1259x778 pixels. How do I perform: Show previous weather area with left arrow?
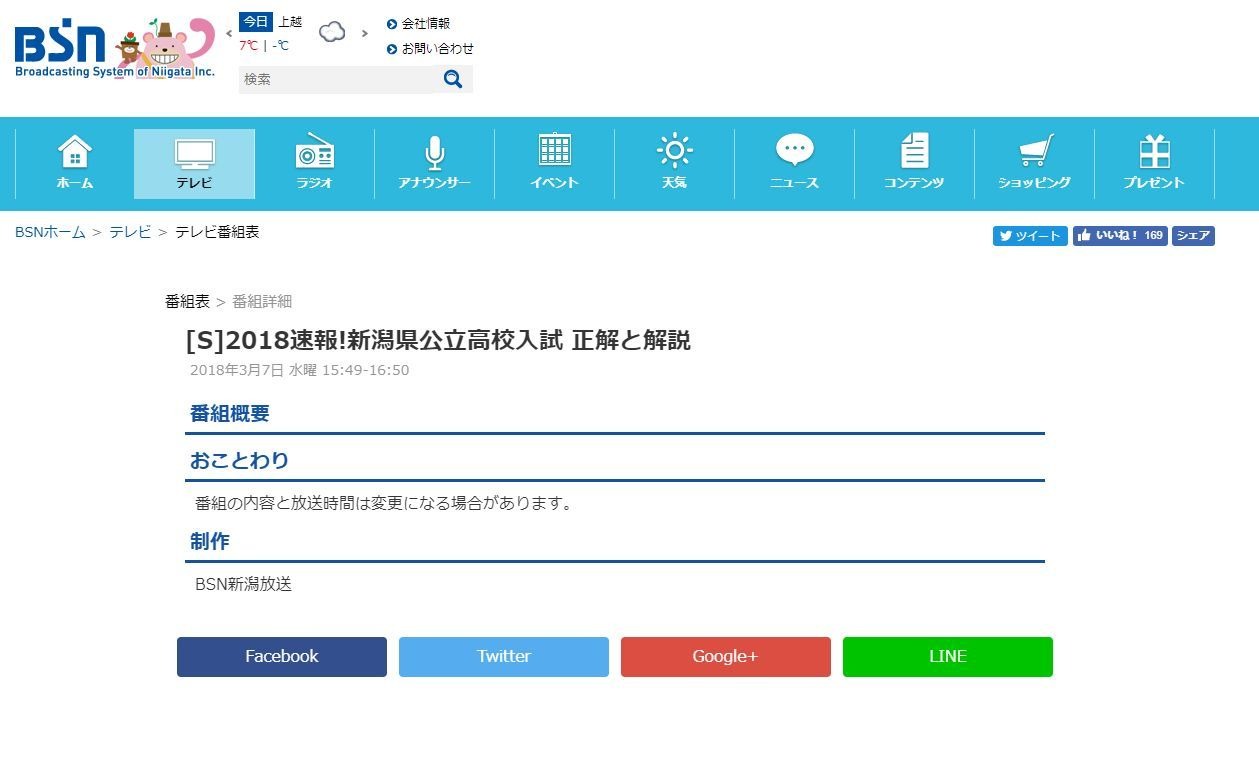coord(229,33)
